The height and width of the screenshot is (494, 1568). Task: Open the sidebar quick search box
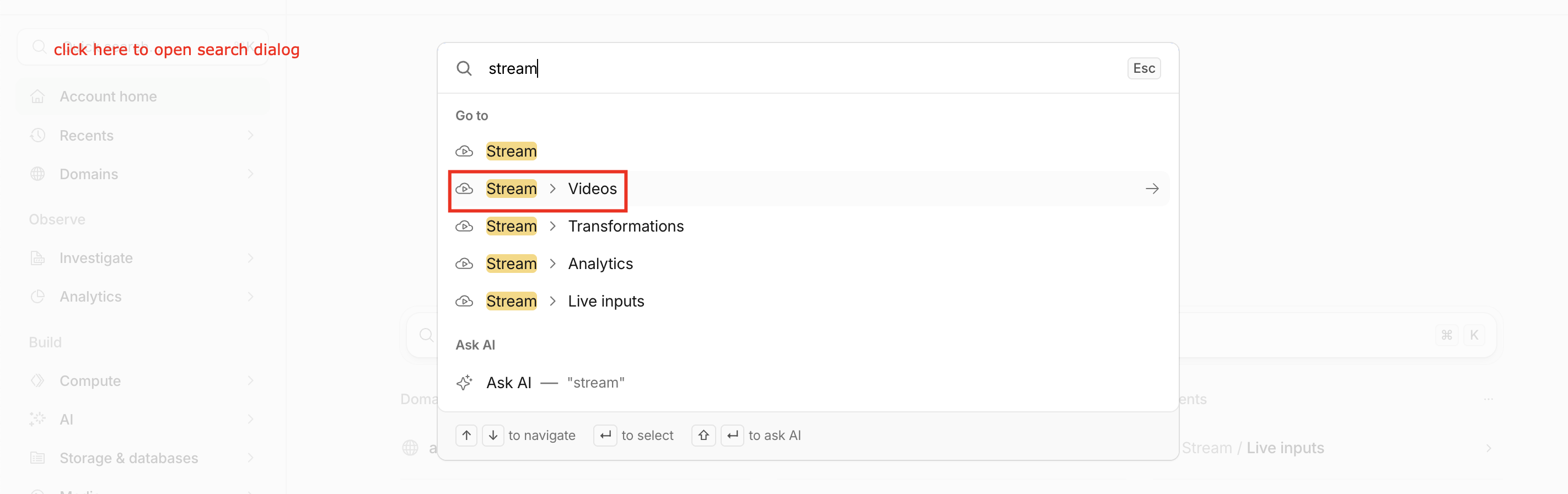pos(143,47)
